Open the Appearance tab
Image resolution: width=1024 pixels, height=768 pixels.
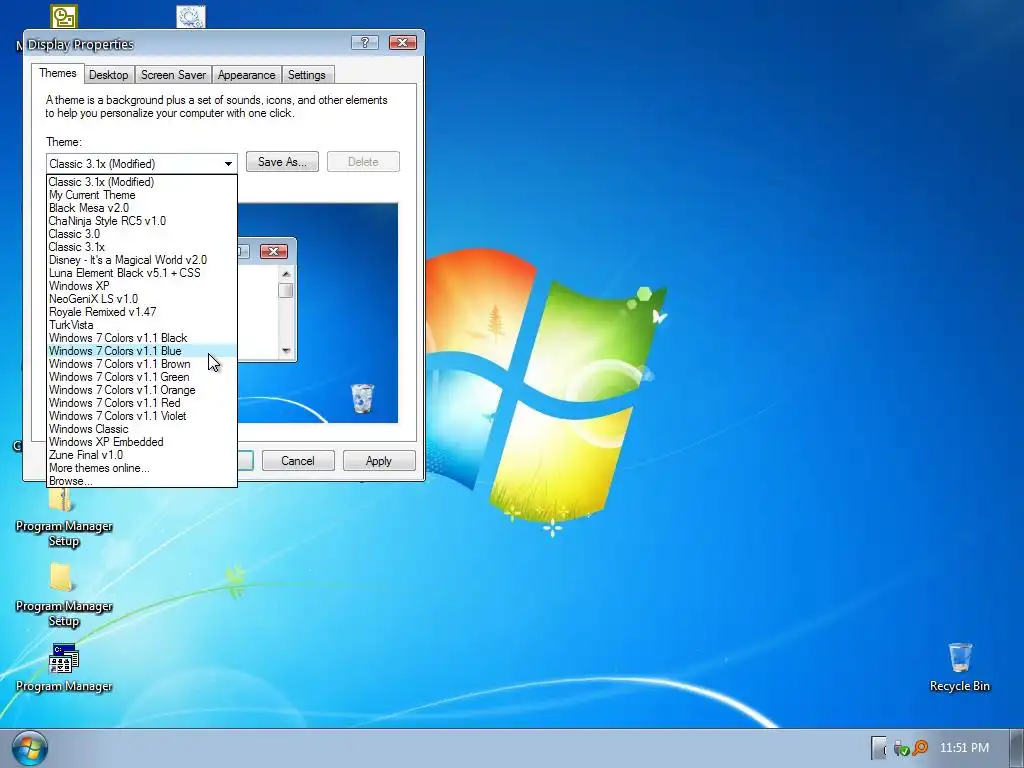246,74
